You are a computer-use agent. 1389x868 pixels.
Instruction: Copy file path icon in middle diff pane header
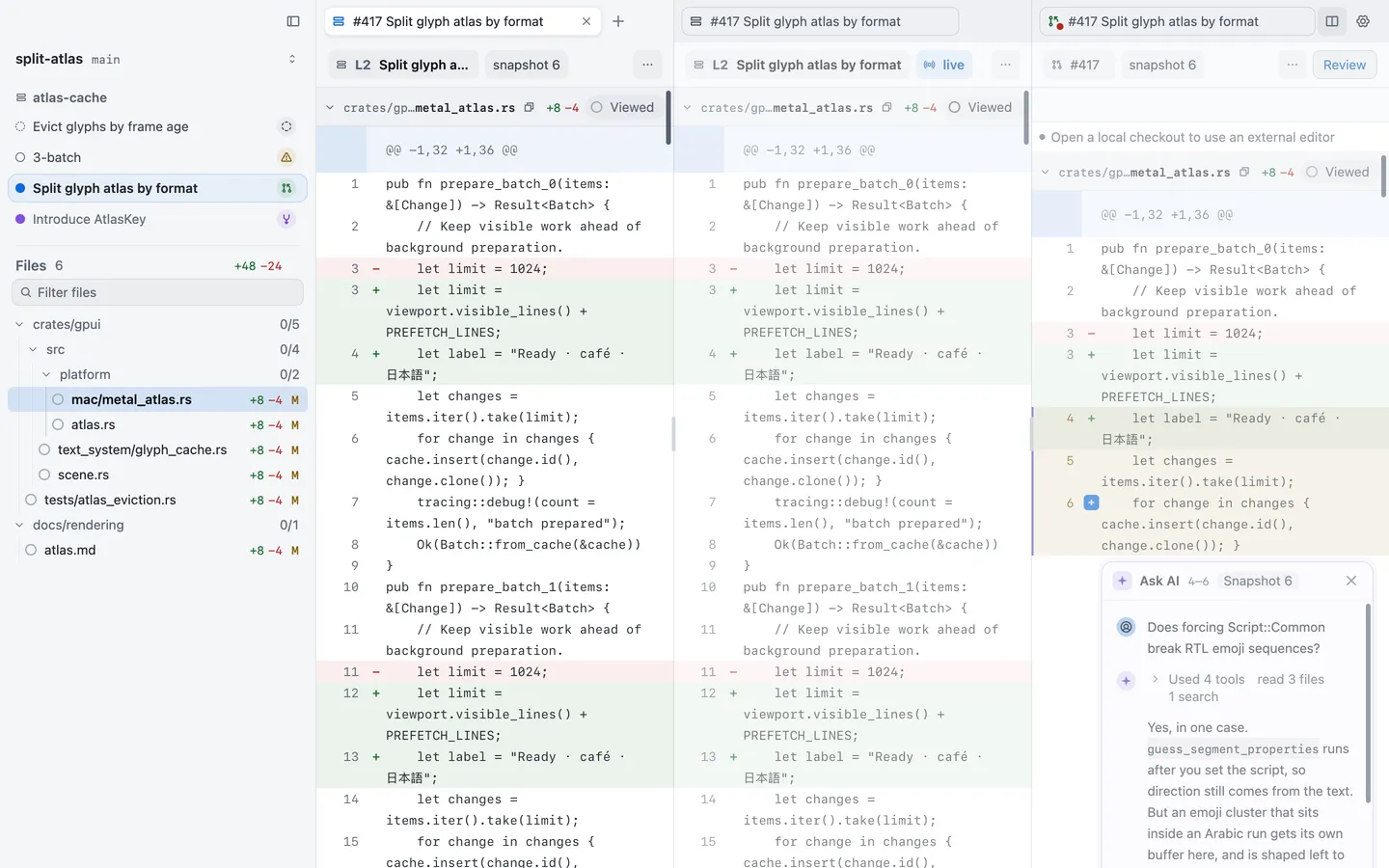[x=886, y=108]
